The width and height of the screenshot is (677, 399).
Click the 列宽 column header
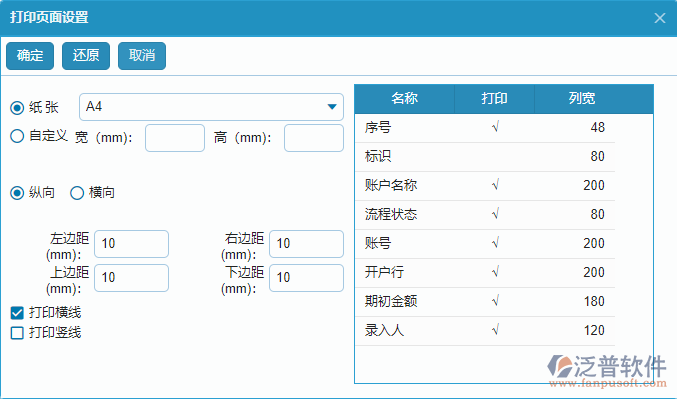pyautogui.click(x=582, y=98)
